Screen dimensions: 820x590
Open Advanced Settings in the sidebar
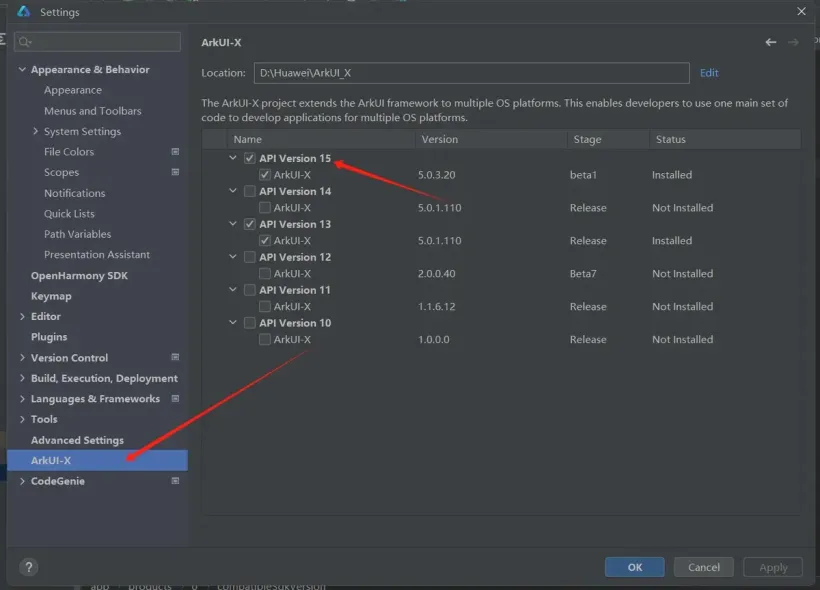(77, 440)
